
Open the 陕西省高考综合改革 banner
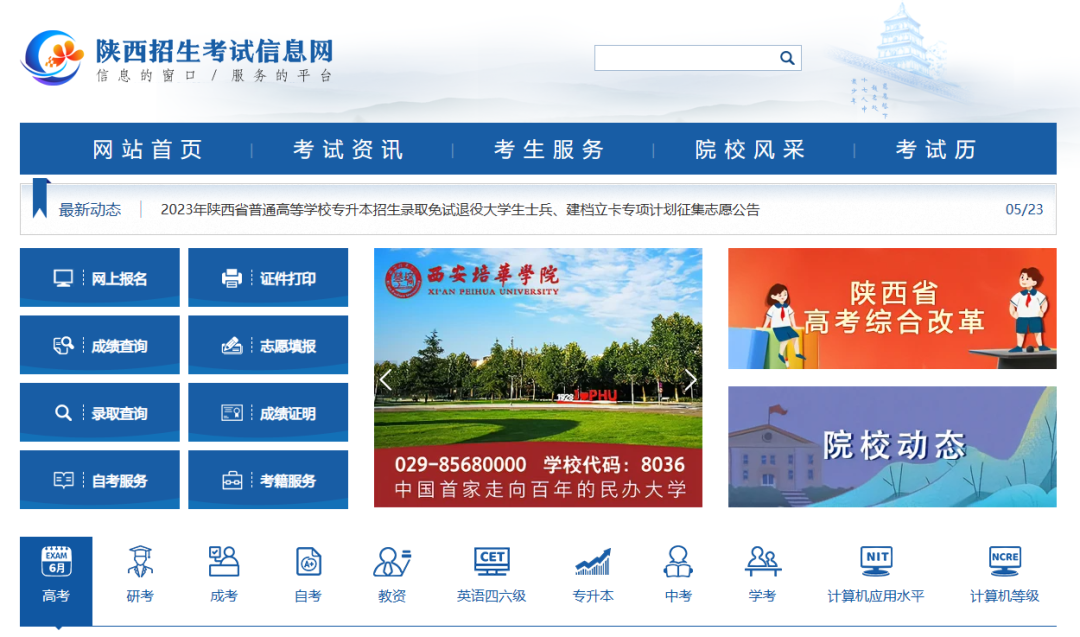[892, 308]
